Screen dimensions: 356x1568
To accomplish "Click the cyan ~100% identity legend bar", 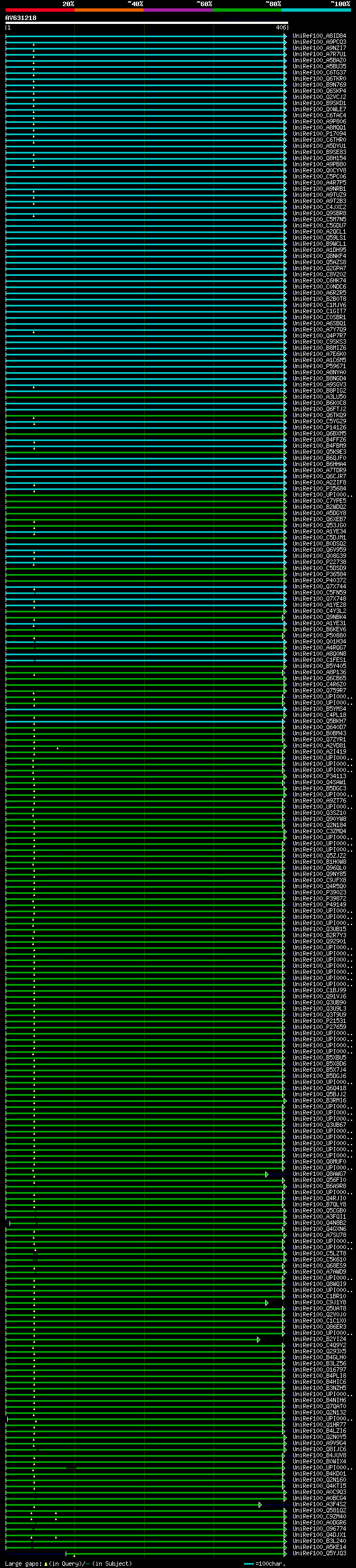I will (316, 10).
